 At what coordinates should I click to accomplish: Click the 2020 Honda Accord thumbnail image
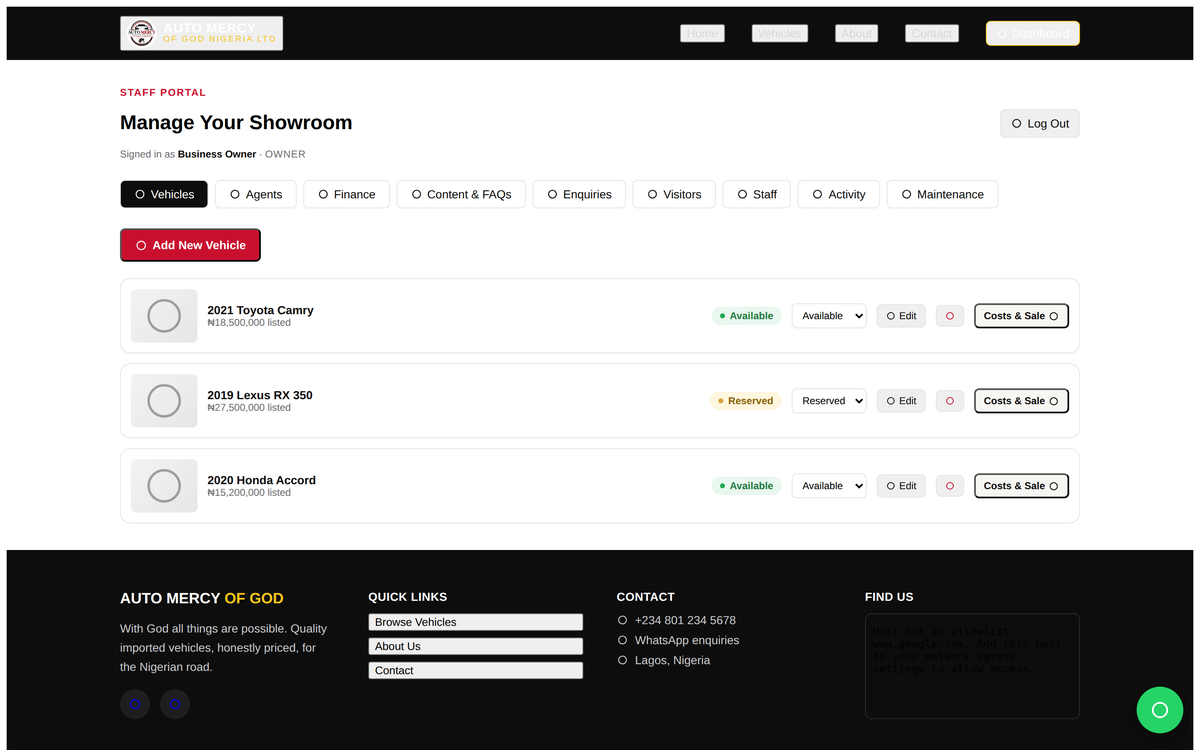click(x=164, y=486)
